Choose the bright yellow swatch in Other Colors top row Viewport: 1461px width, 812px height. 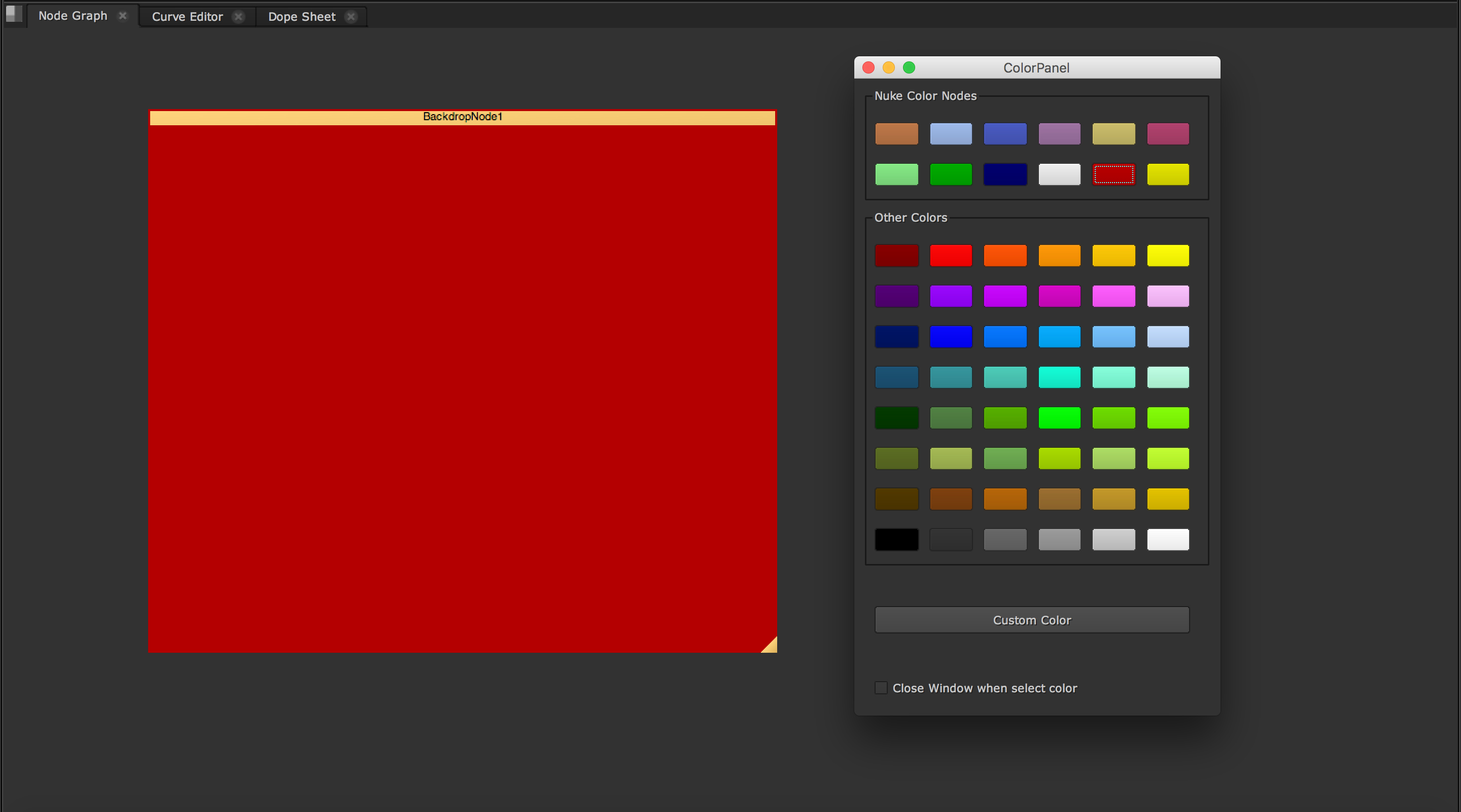1168,256
